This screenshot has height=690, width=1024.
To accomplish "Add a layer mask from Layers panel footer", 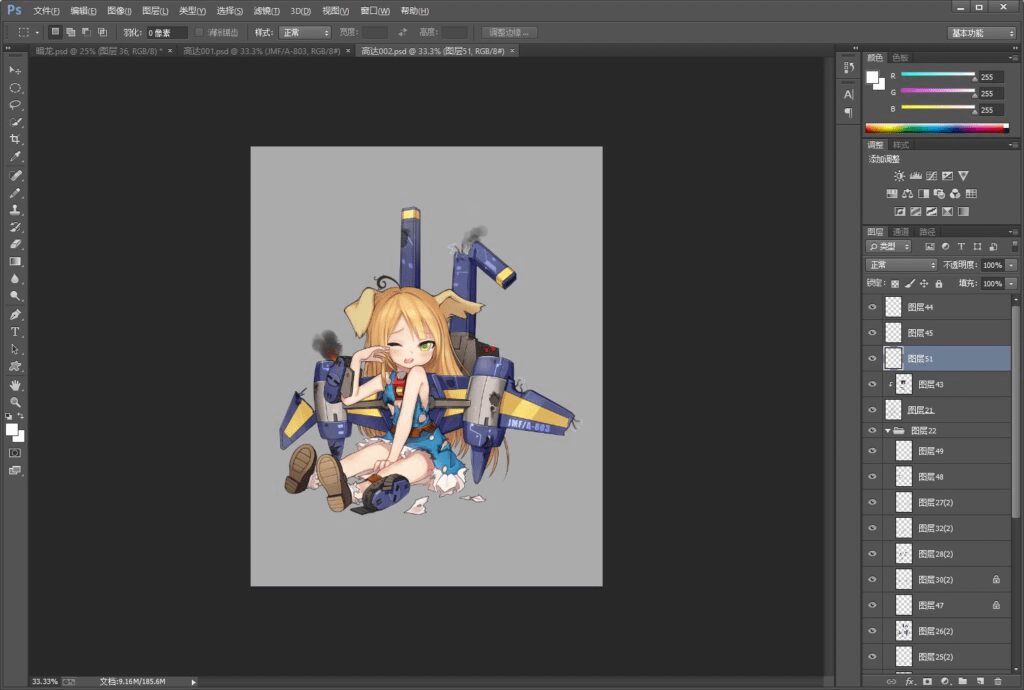I will (x=927, y=682).
